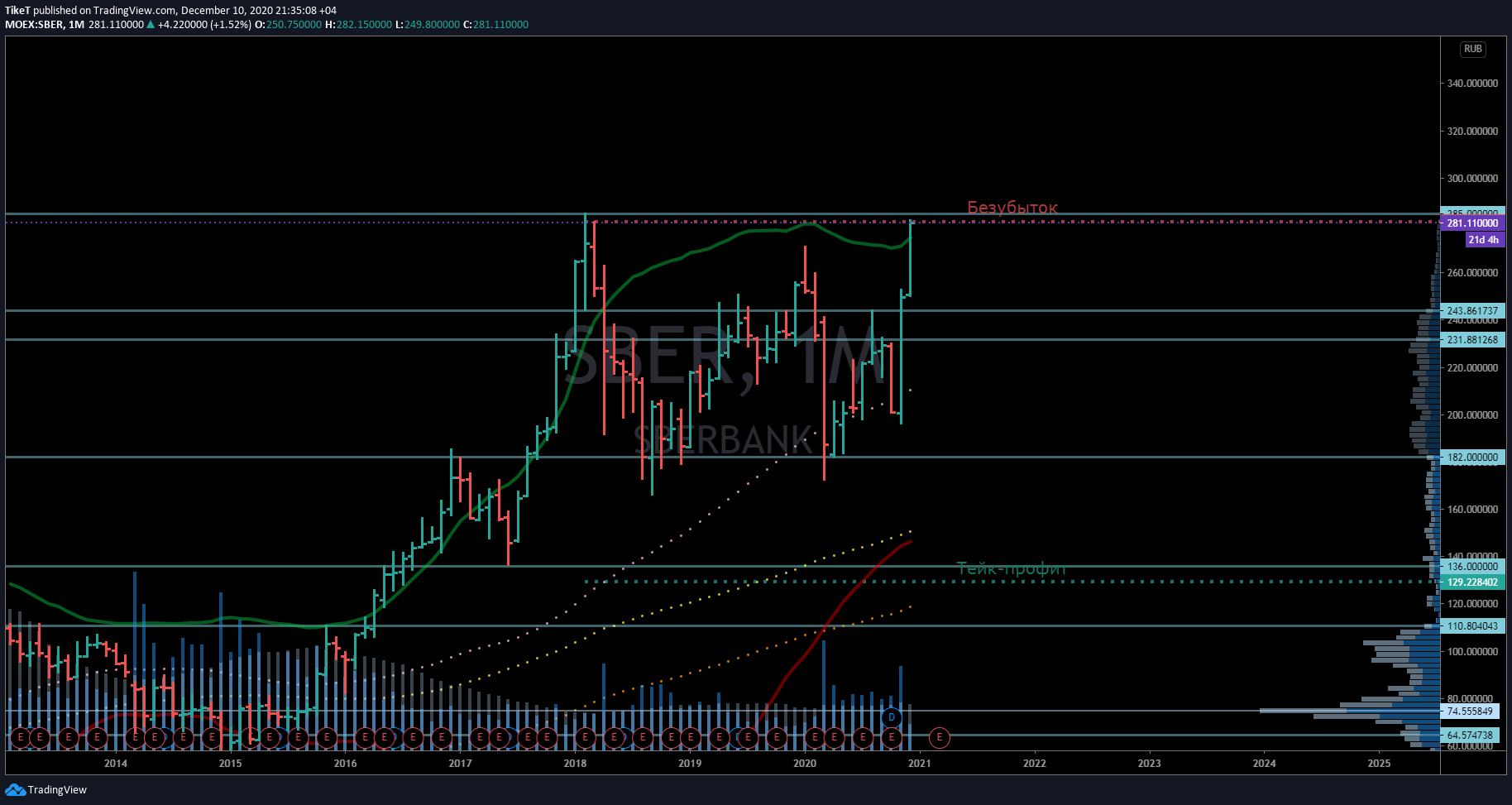Select the 74.555849 price level label
1512x805 pixels.
point(1470,712)
